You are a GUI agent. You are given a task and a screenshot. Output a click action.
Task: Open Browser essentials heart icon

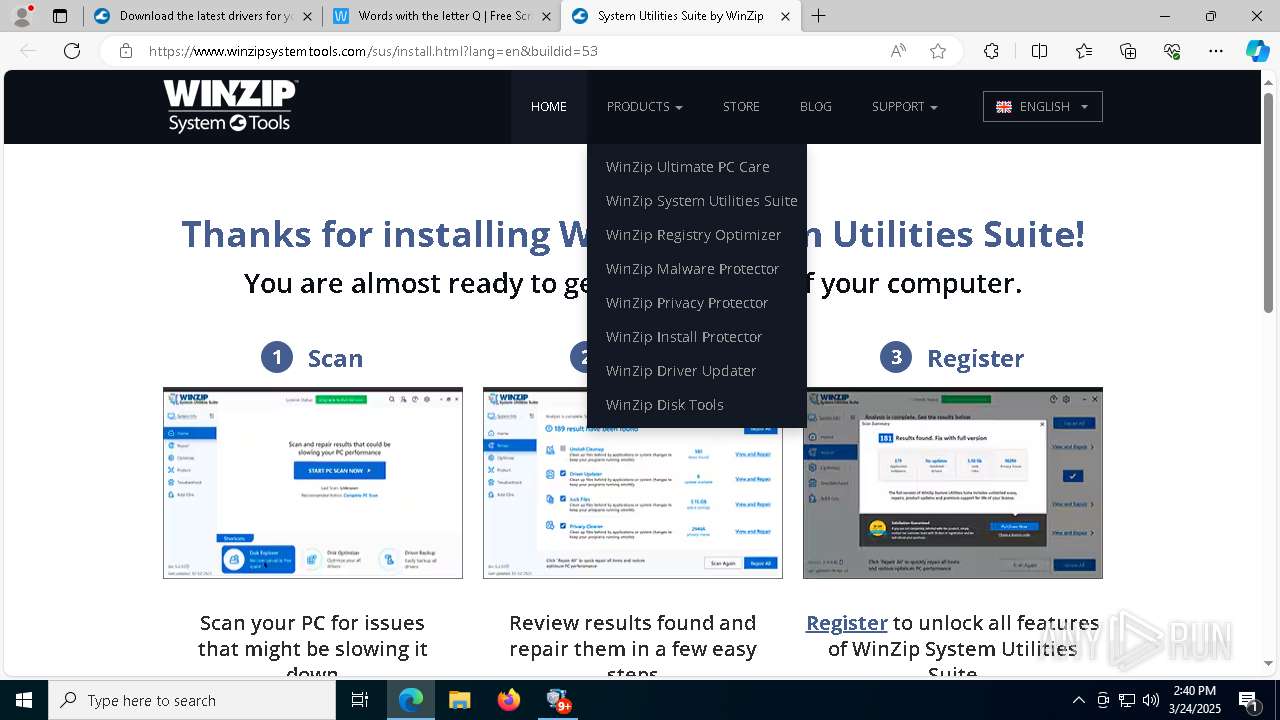point(1172,51)
